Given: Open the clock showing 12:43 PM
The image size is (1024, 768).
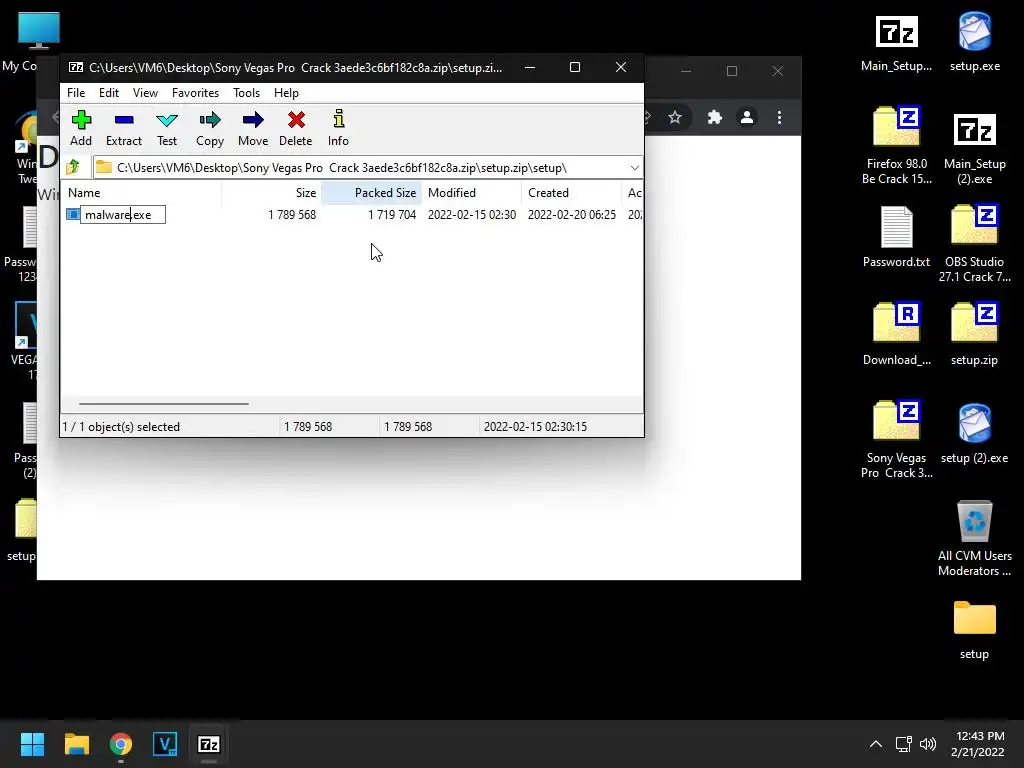Looking at the screenshot, I should coord(979,744).
